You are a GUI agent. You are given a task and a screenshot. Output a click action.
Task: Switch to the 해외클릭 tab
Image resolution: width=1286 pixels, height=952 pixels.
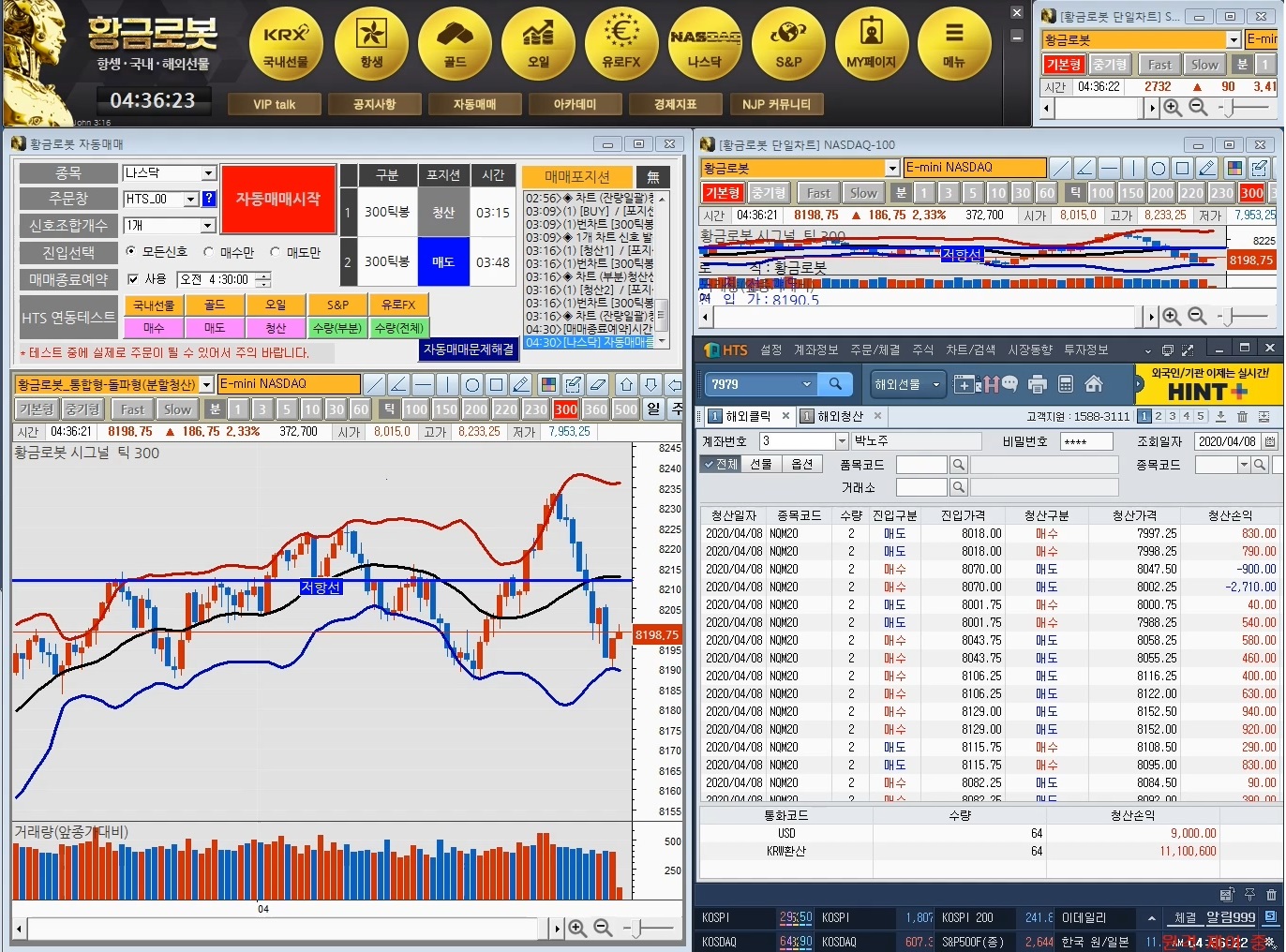coord(748,416)
